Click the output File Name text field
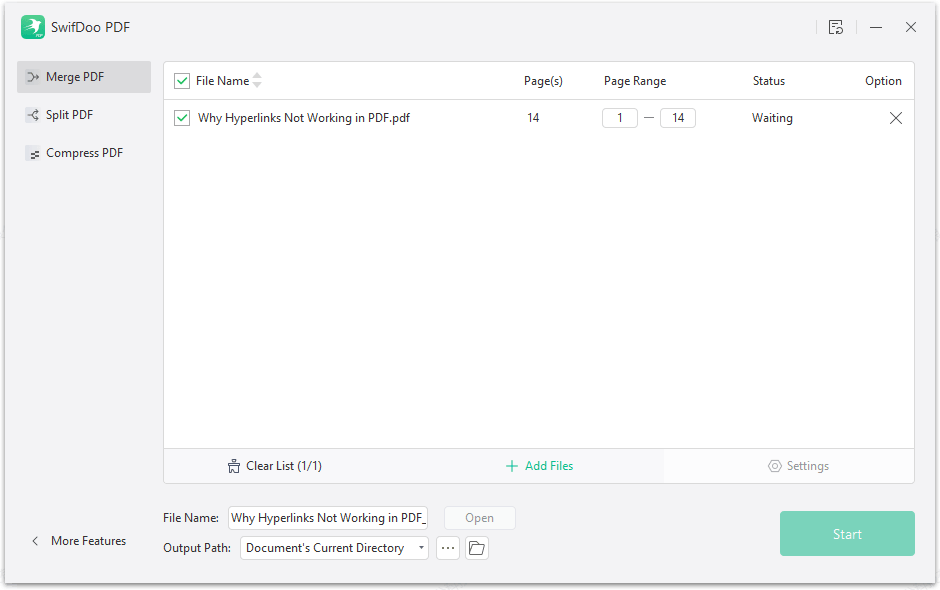940x590 pixels. click(x=328, y=518)
